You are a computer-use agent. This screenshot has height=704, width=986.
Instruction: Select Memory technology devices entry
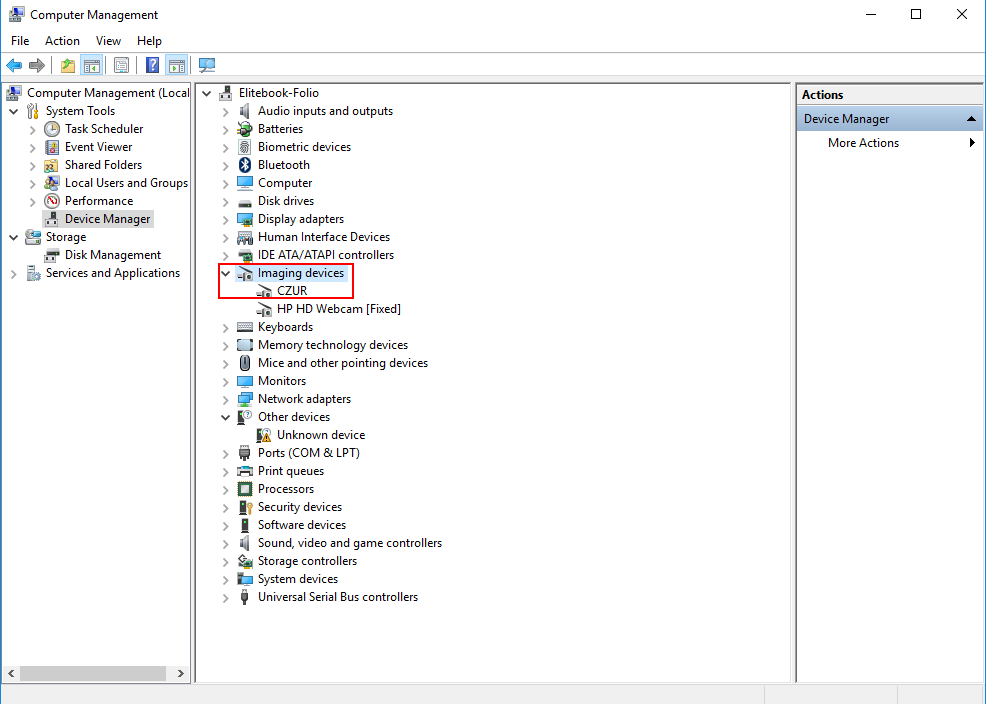[x=333, y=345]
